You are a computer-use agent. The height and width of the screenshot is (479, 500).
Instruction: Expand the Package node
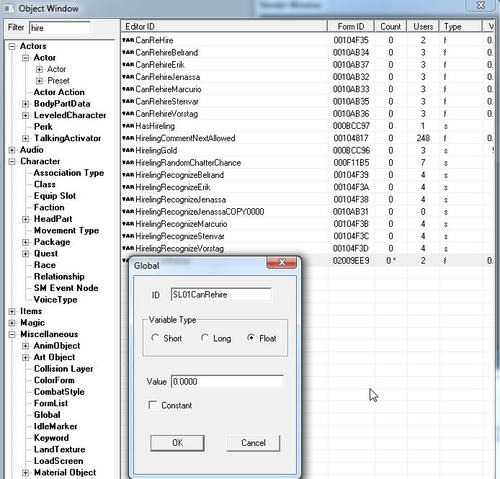pos(26,242)
